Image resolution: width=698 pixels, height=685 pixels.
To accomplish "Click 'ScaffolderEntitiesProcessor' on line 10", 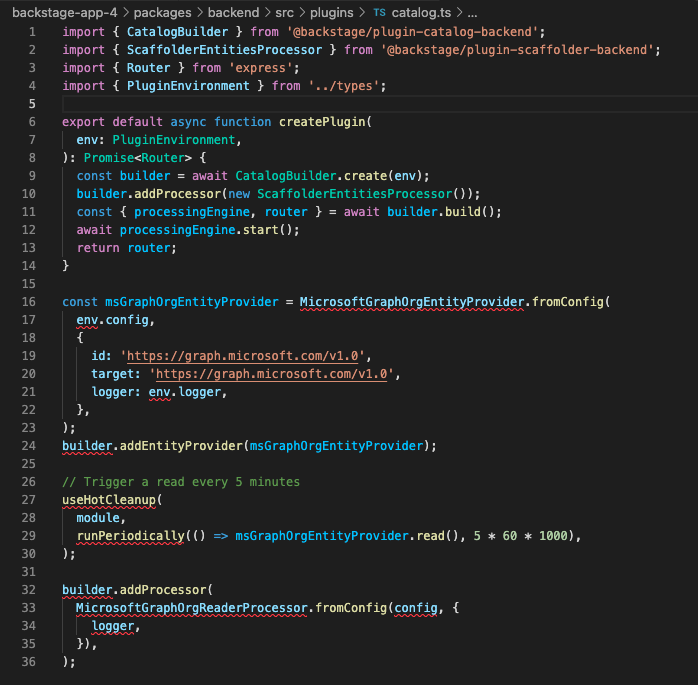I will click(354, 194).
